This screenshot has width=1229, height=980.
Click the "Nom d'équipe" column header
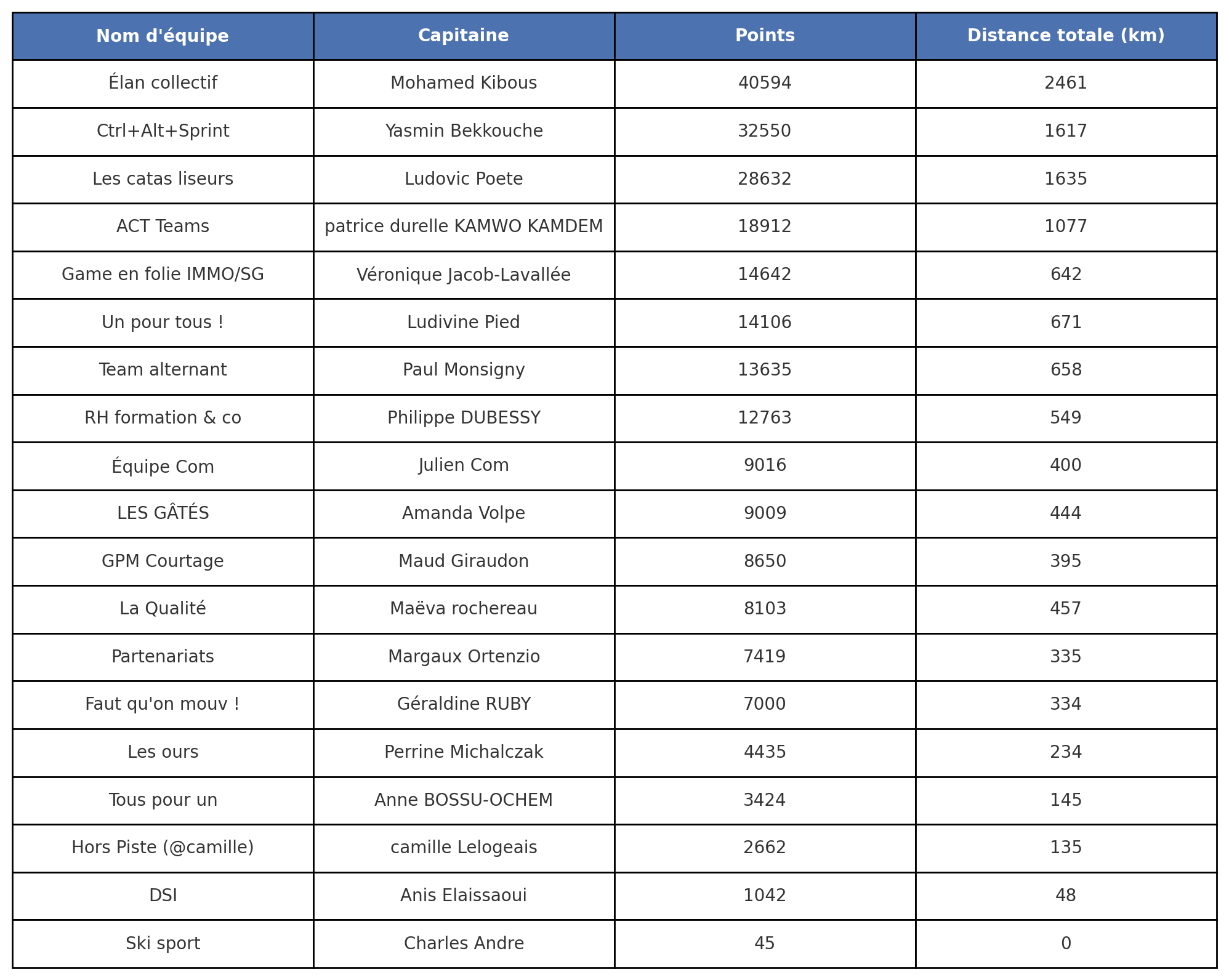tap(163, 36)
